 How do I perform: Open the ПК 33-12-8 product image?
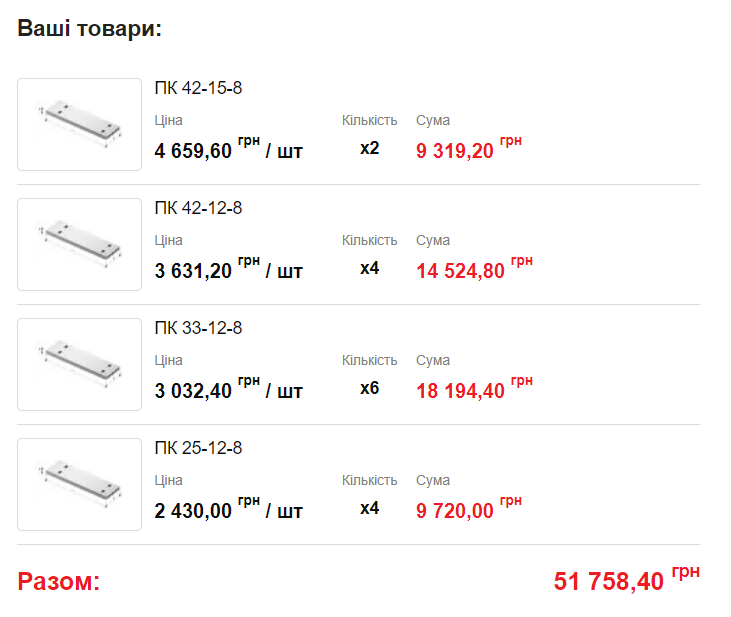click(80, 364)
